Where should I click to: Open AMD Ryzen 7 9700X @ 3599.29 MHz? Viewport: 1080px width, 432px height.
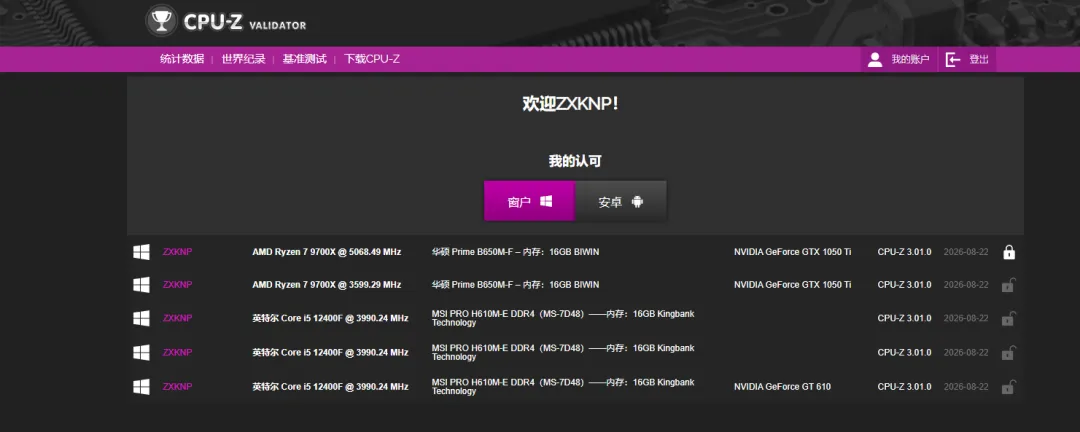pyautogui.click(x=326, y=285)
